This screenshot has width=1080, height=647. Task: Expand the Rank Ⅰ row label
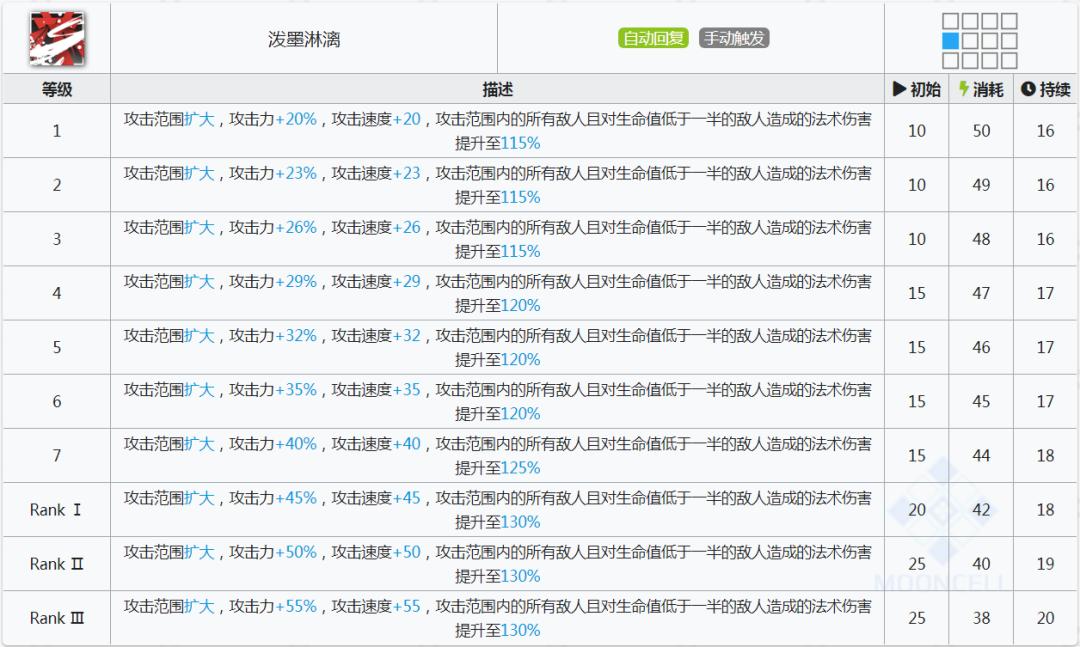55,509
